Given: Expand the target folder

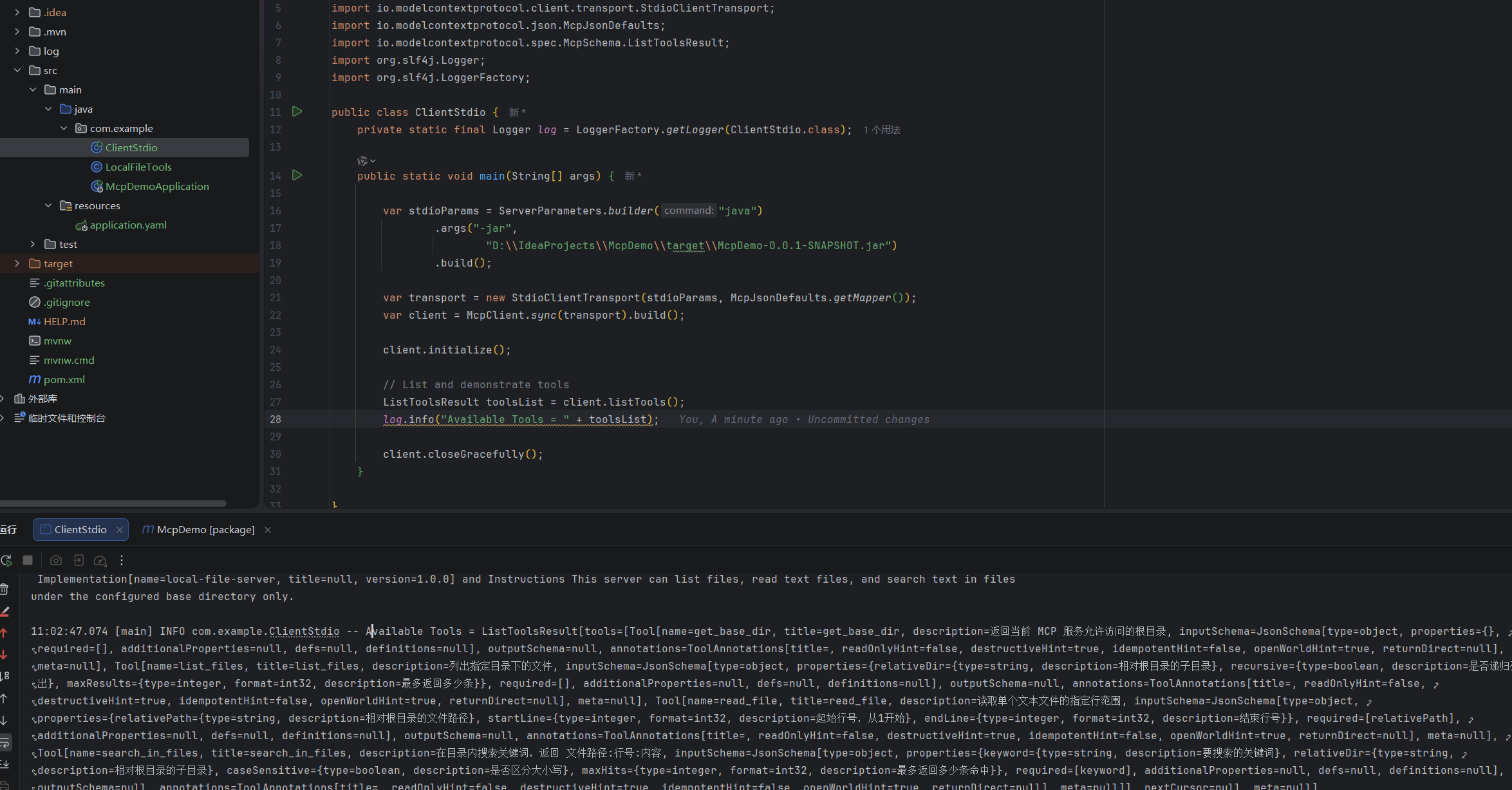Looking at the screenshot, I should point(17,263).
